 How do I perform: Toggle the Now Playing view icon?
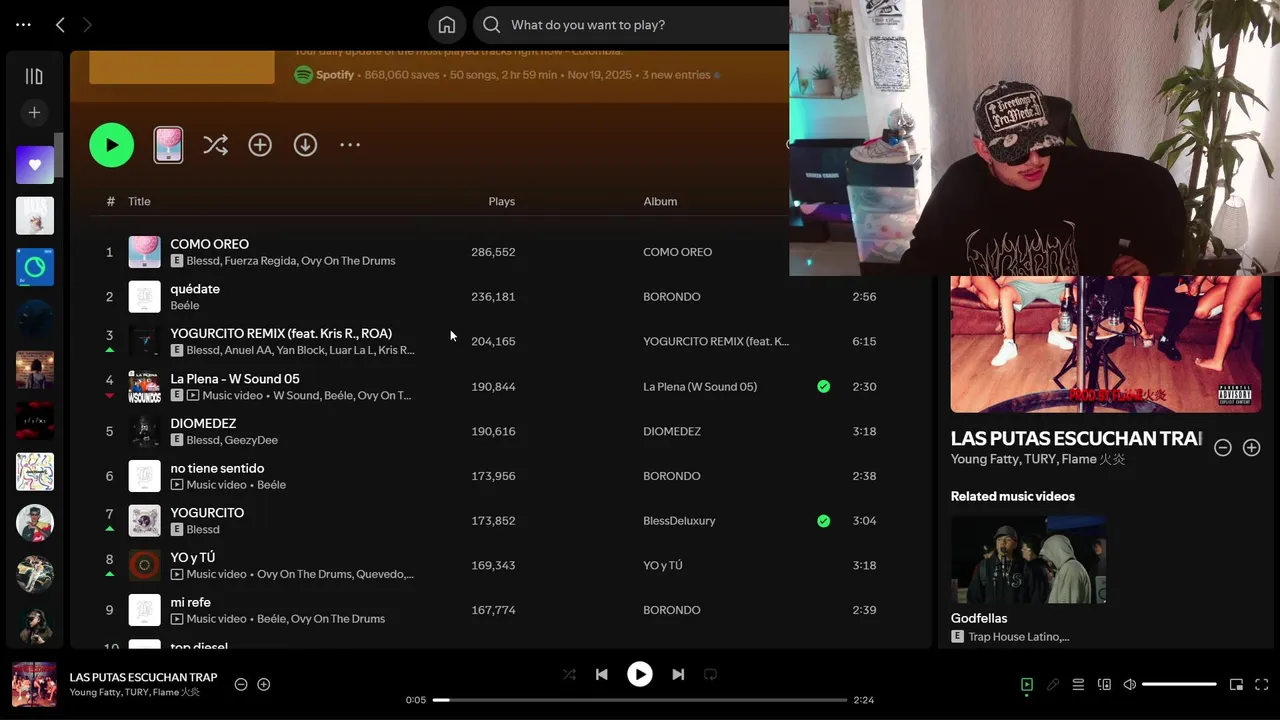click(1027, 684)
